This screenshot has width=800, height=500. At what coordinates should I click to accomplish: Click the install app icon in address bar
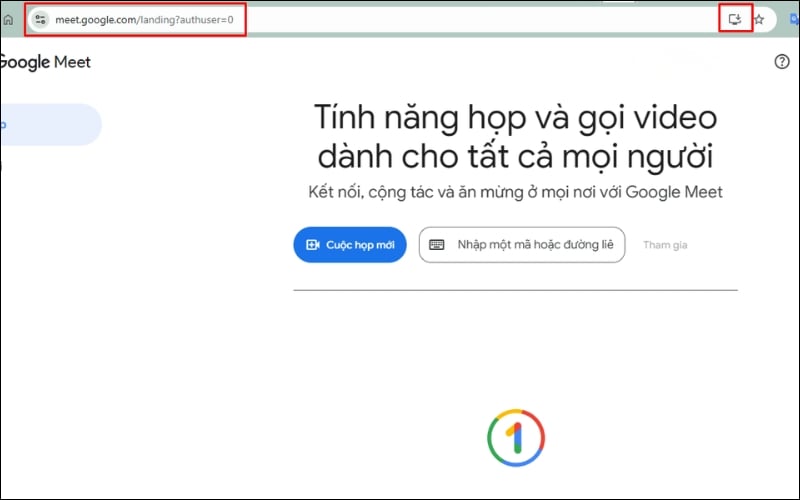click(x=735, y=19)
